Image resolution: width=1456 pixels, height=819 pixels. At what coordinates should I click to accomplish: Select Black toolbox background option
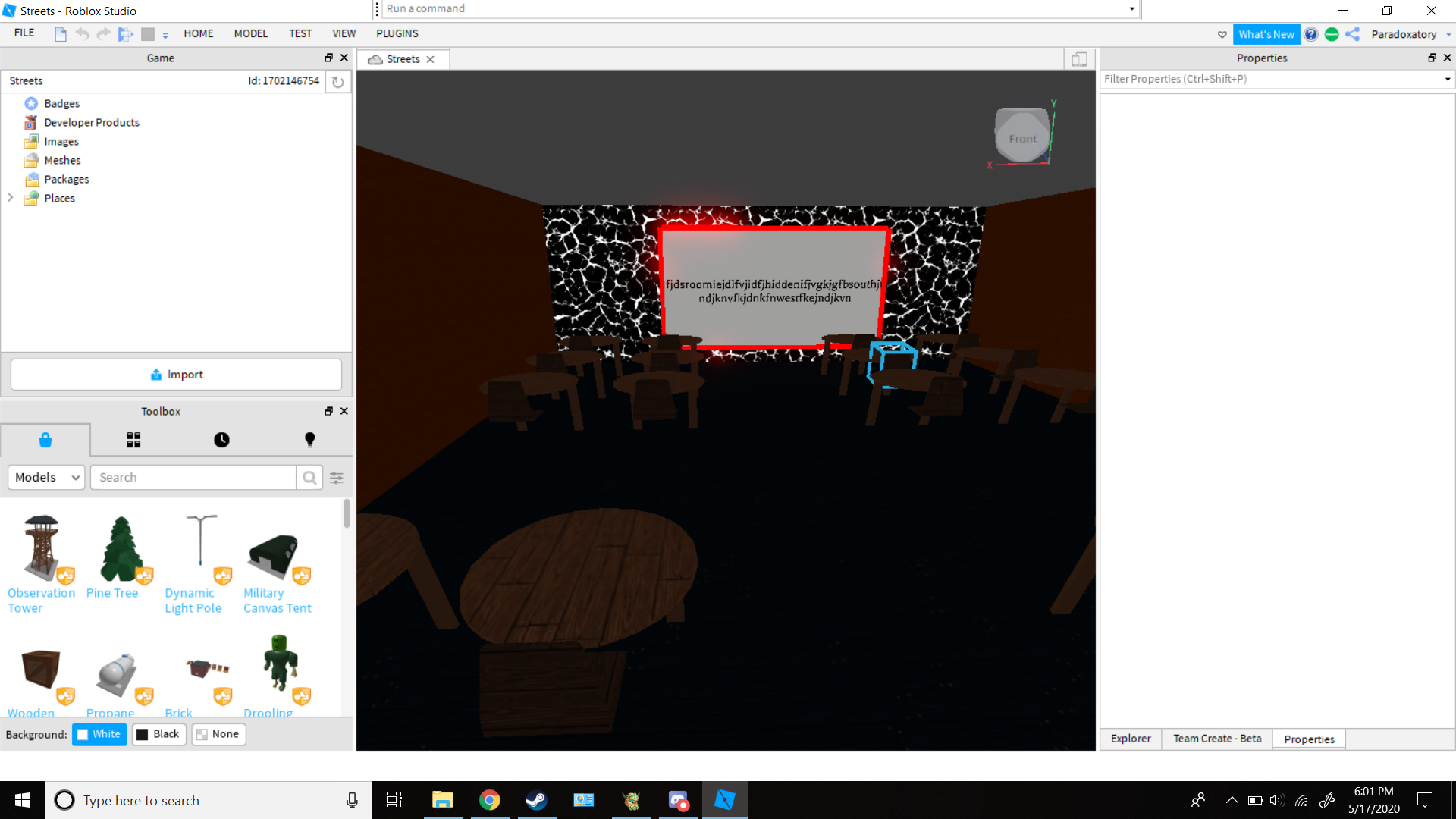[158, 734]
